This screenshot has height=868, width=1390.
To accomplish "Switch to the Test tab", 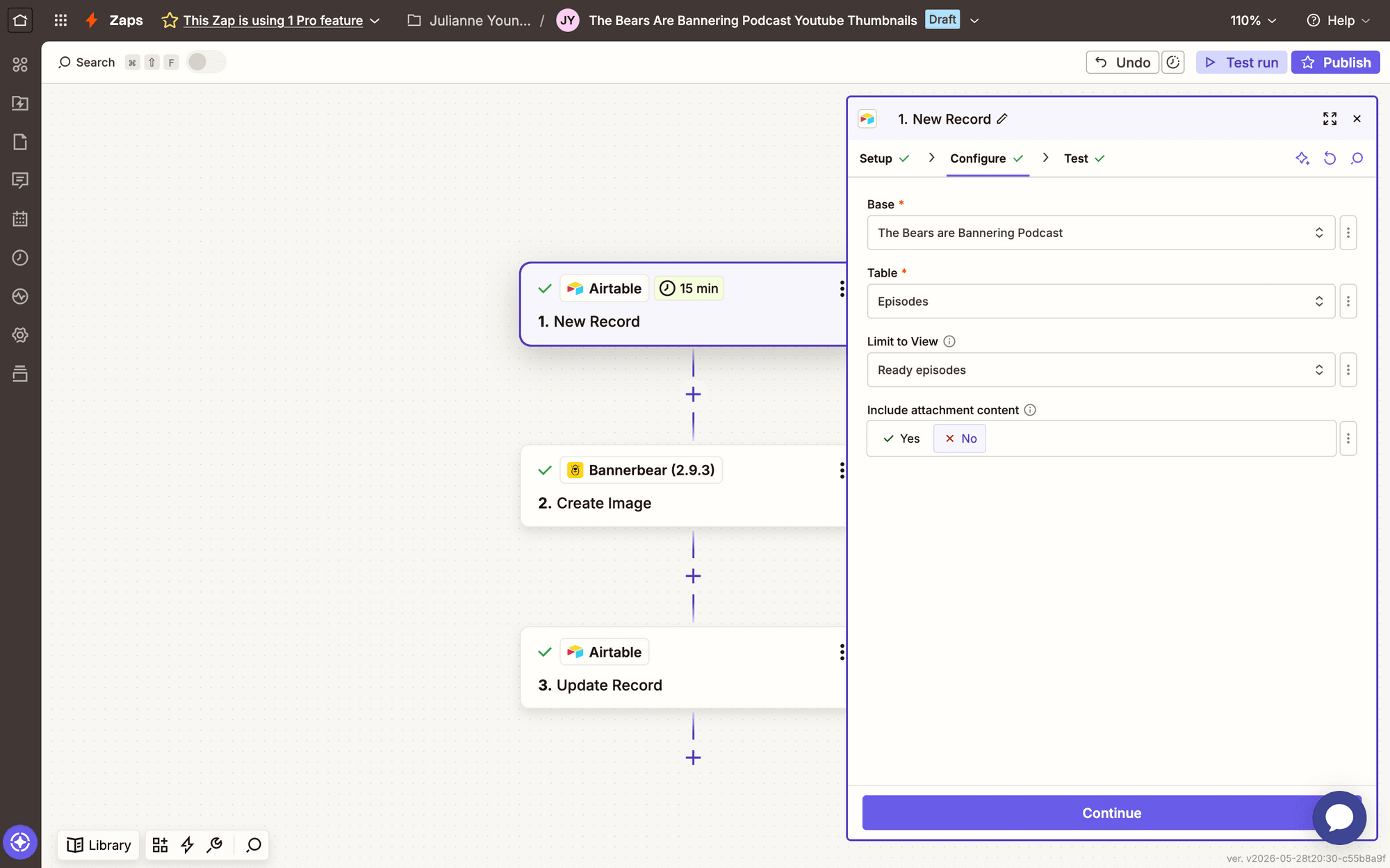I will pos(1084,158).
